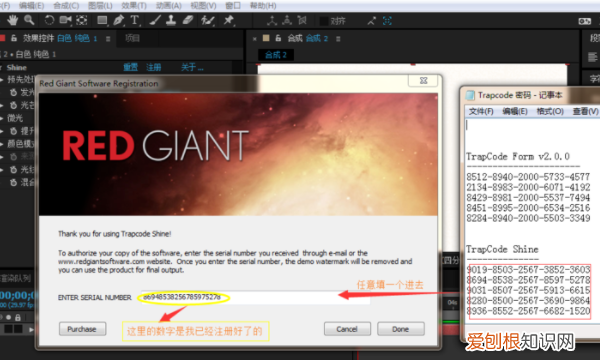Expand the 预先处理 property group
600x360 pixels.
[2, 80]
